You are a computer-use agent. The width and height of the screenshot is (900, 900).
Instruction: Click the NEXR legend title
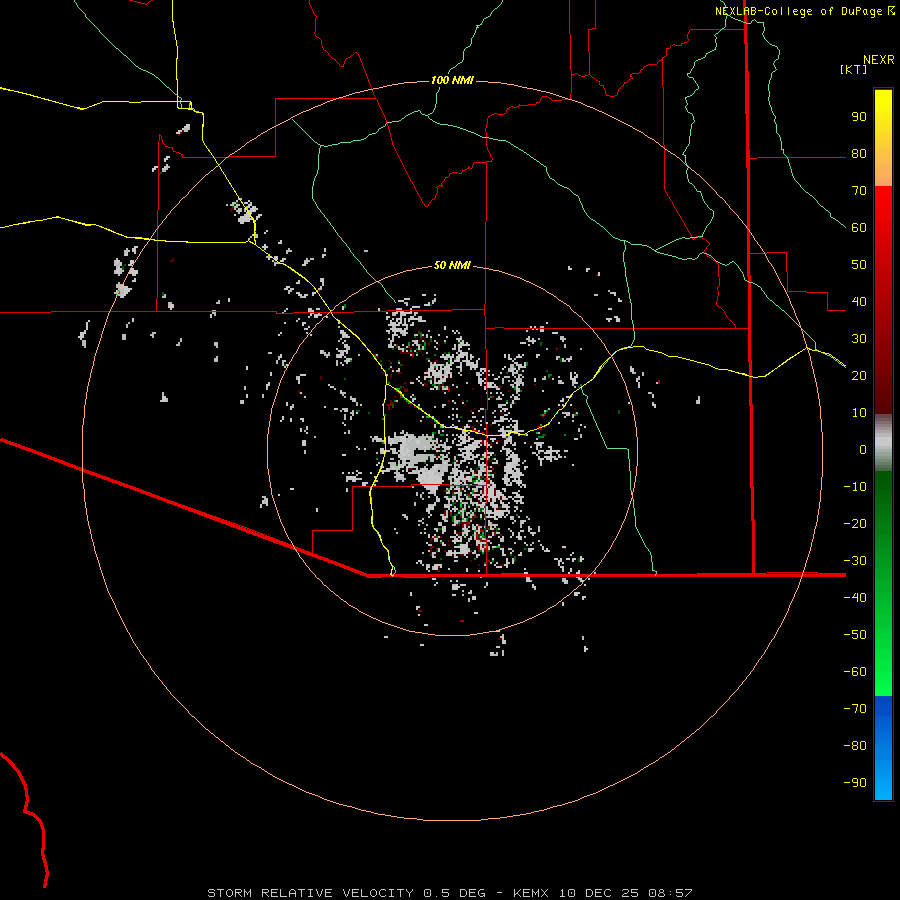878,60
